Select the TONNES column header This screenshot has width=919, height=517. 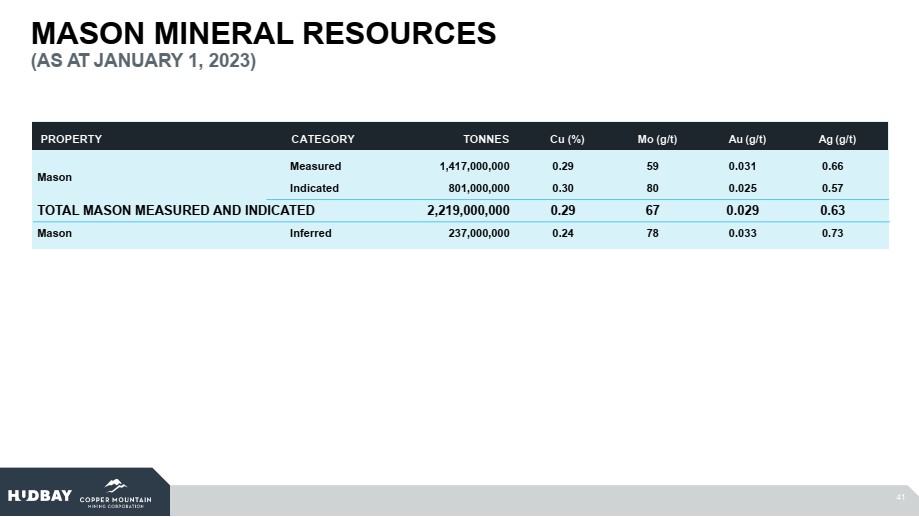[485, 139]
